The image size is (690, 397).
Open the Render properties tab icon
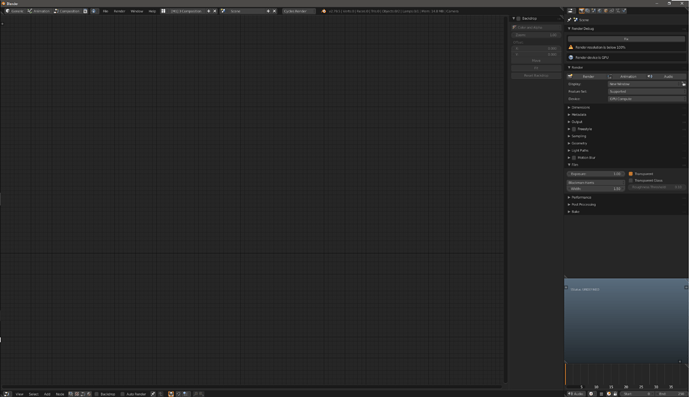[x=581, y=11]
